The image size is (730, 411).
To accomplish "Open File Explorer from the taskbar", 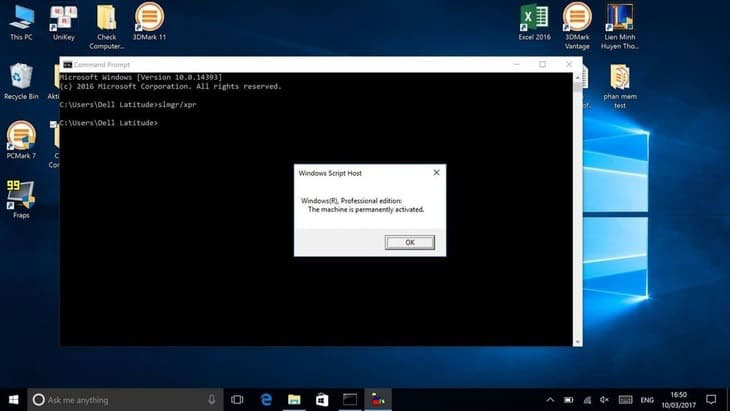I will [x=294, y=400].
